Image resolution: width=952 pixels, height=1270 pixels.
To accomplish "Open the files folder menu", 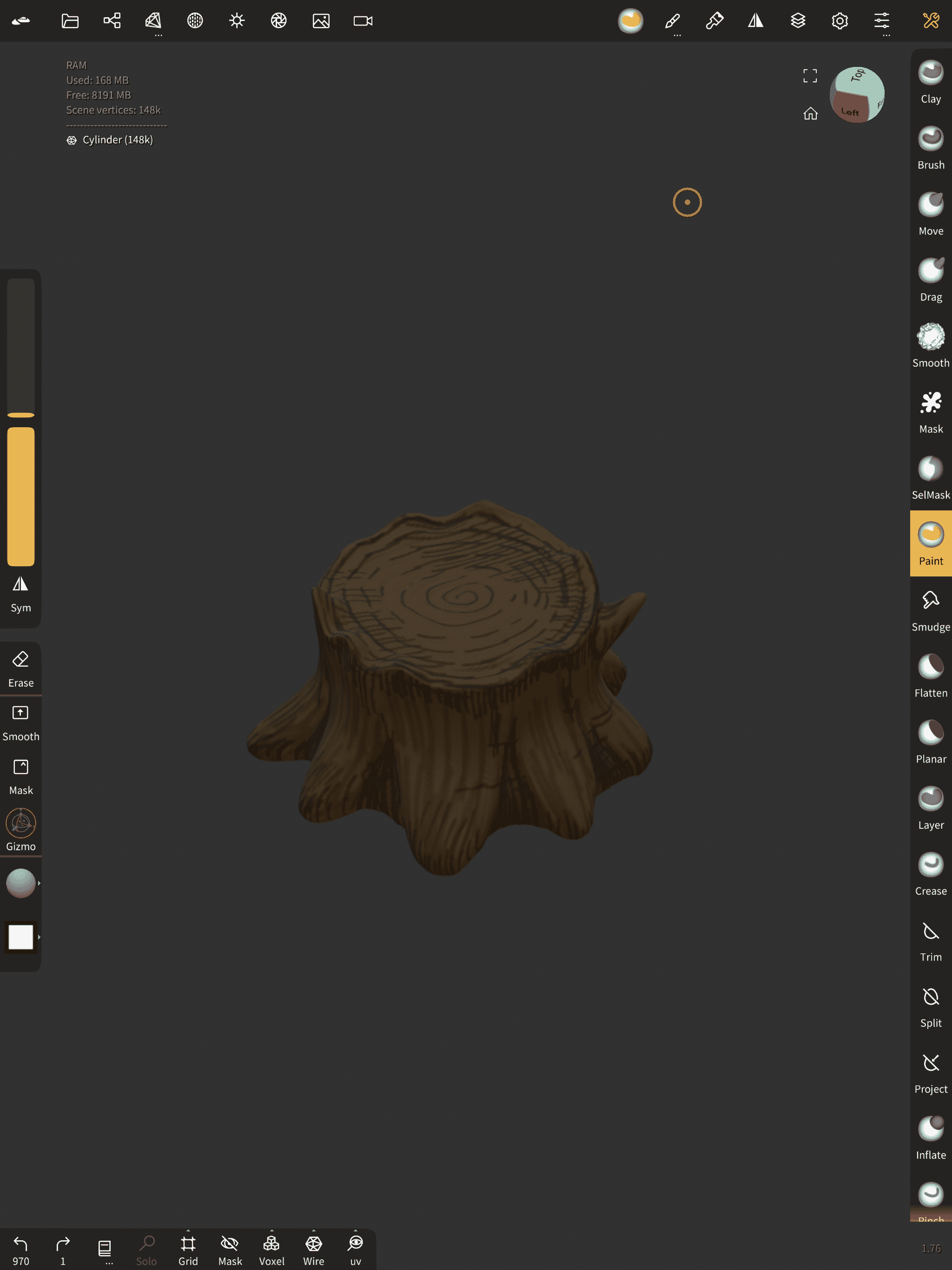I will [70, 21].
